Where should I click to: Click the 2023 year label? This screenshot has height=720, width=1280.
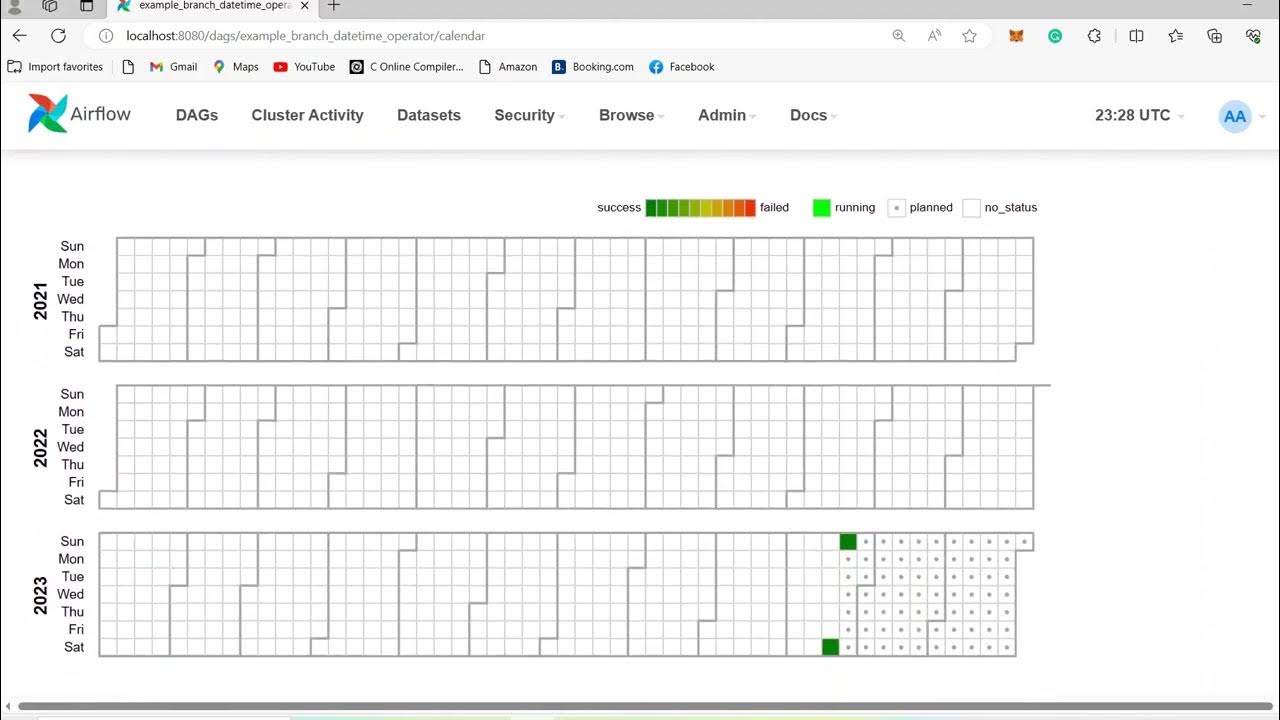click(x=41, y=595)
